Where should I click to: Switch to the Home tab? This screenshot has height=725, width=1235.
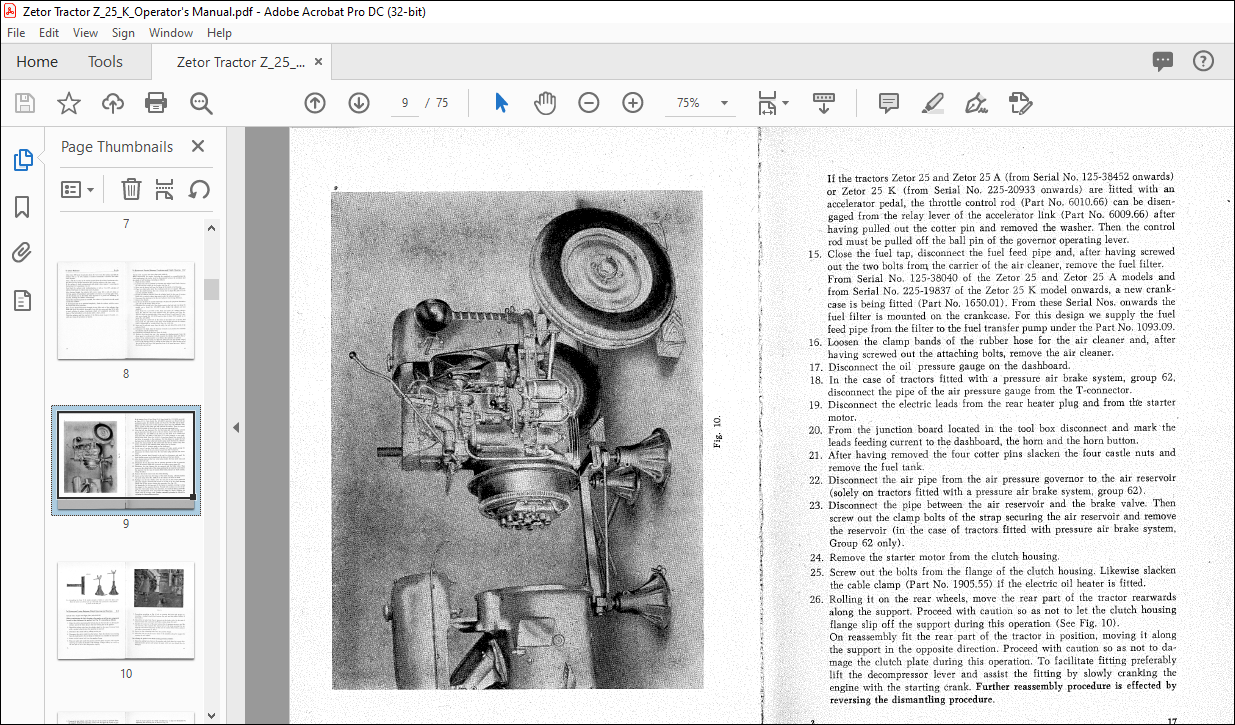(x=37, y=62)
